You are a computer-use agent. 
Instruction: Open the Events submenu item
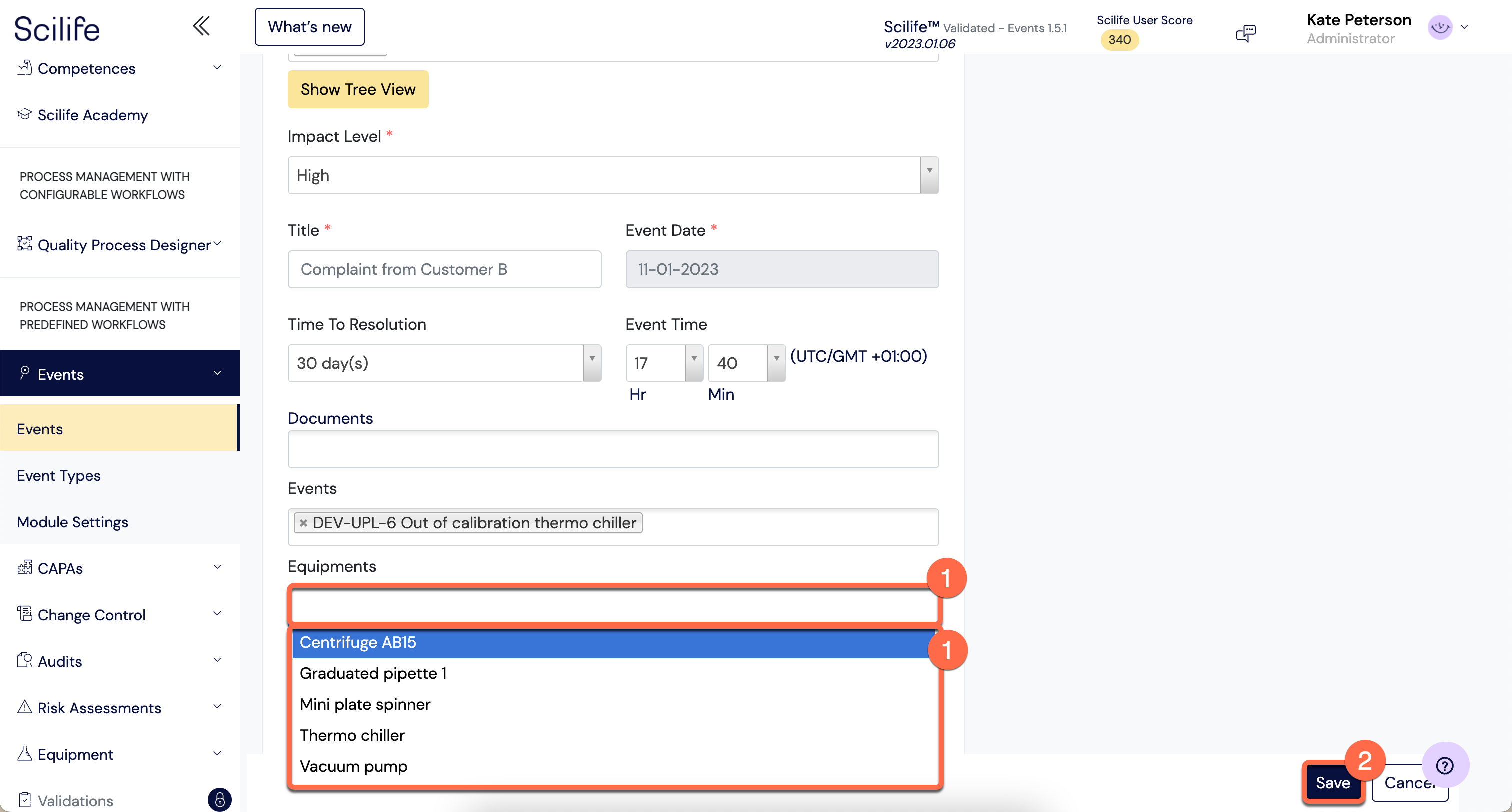point(119,428)
